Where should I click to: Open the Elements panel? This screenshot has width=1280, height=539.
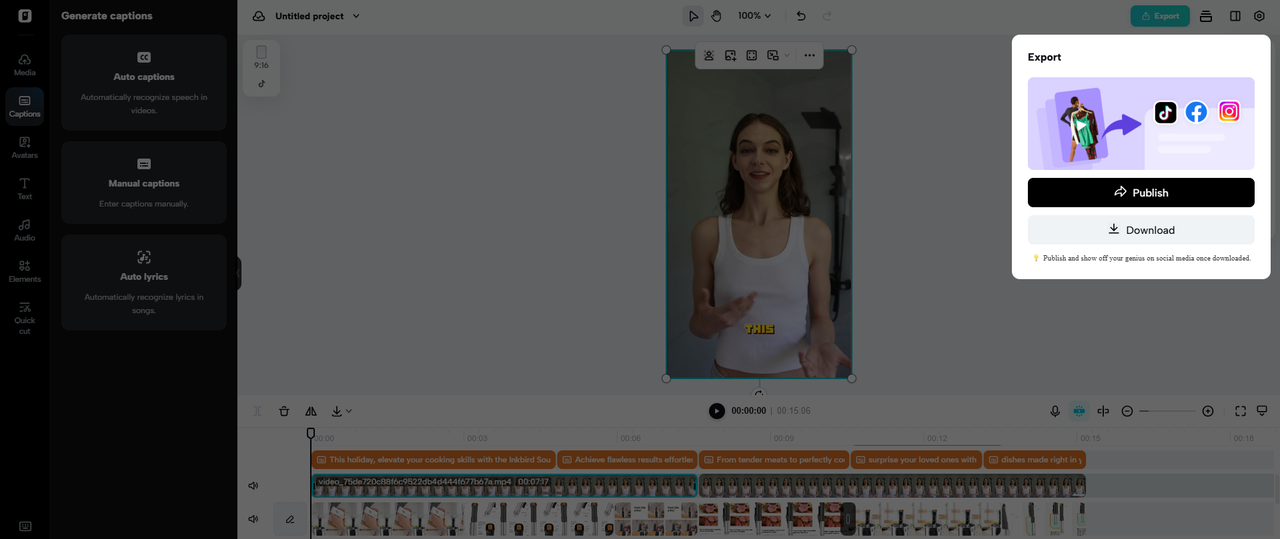[24, 271]
